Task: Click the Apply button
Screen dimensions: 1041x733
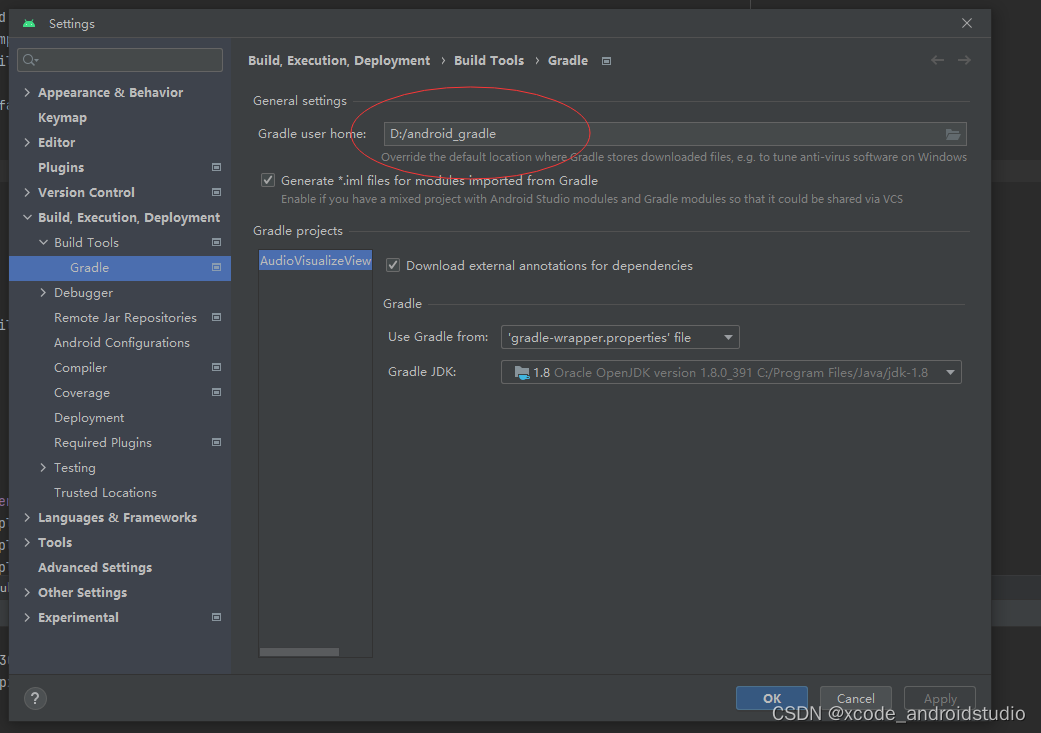Action: pyautogui.click(x=939, y=698)
